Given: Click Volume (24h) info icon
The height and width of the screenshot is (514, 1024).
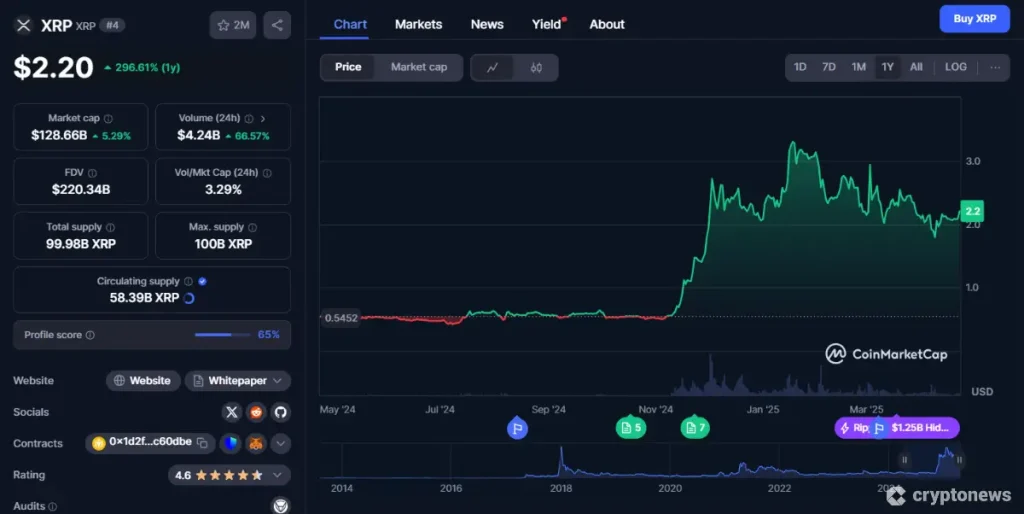Looking at the screenshot, I should pos(249,119).
